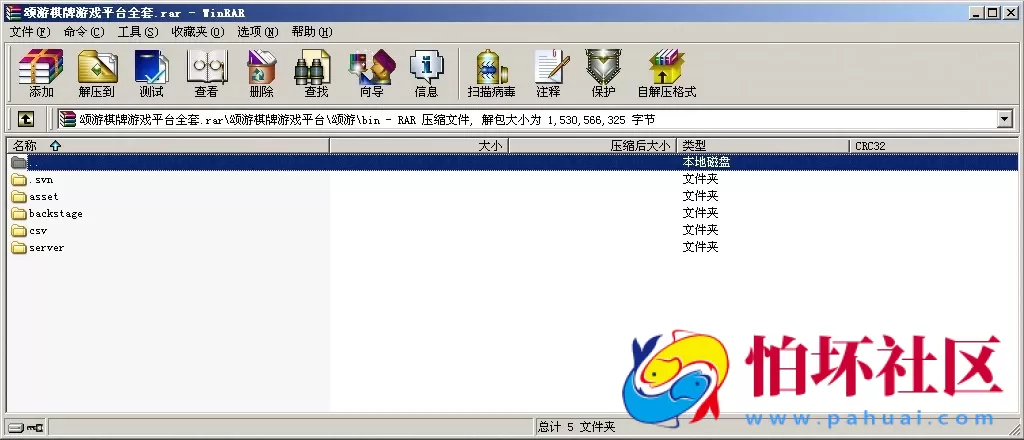The image size is (1024, 440).
Task: Click status bar text "总计 5 文件夹"
Action: pyautogui.click(x=577, y=428)
